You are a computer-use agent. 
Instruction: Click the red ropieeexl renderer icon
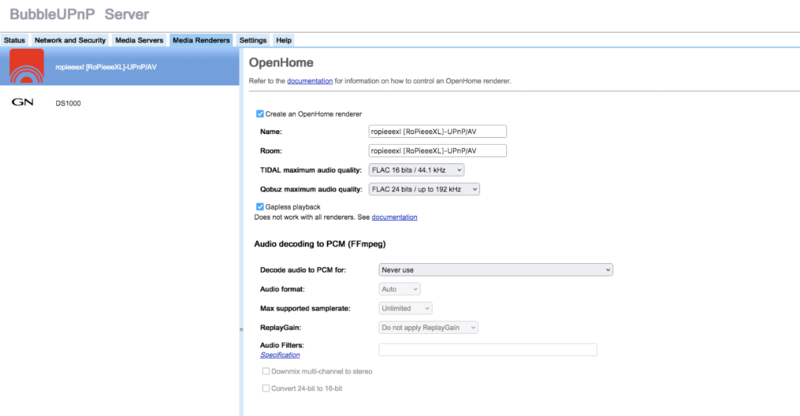pyautogui.click(x=28, y=67)
